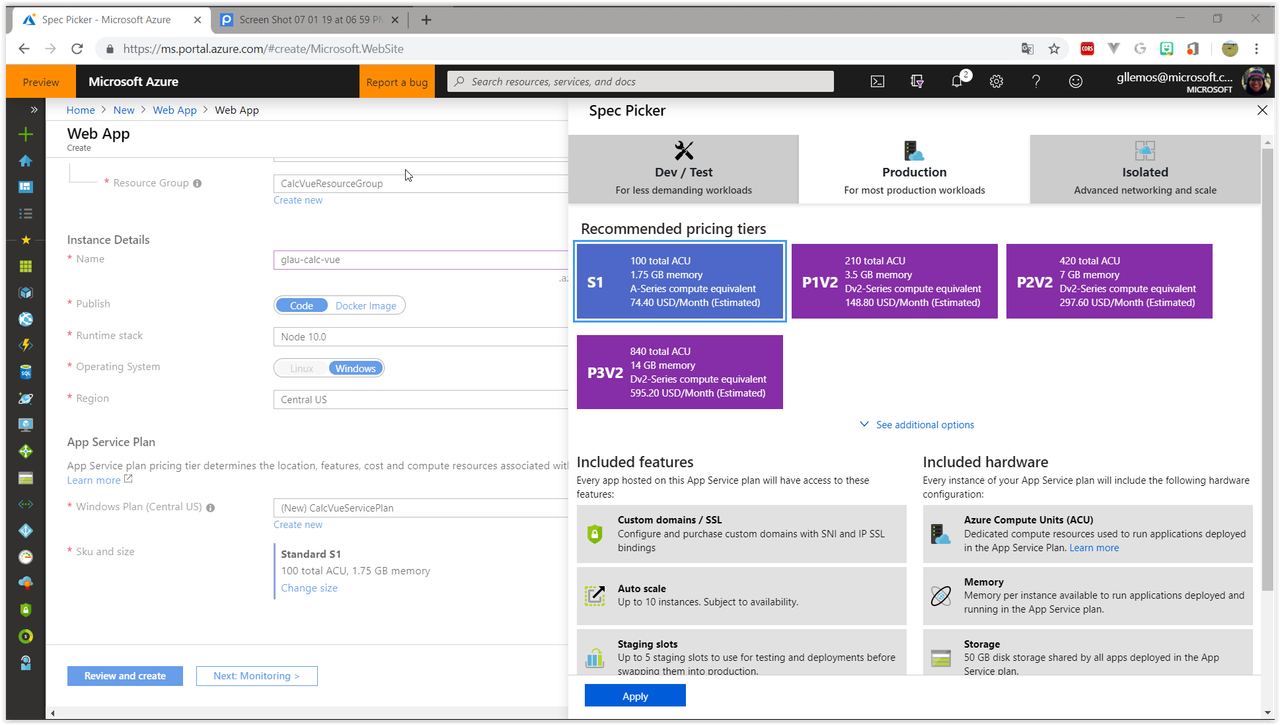Open Advisor cloud icon in sidebar
This screenshot has height=725, width=1280.
[26, 583]
